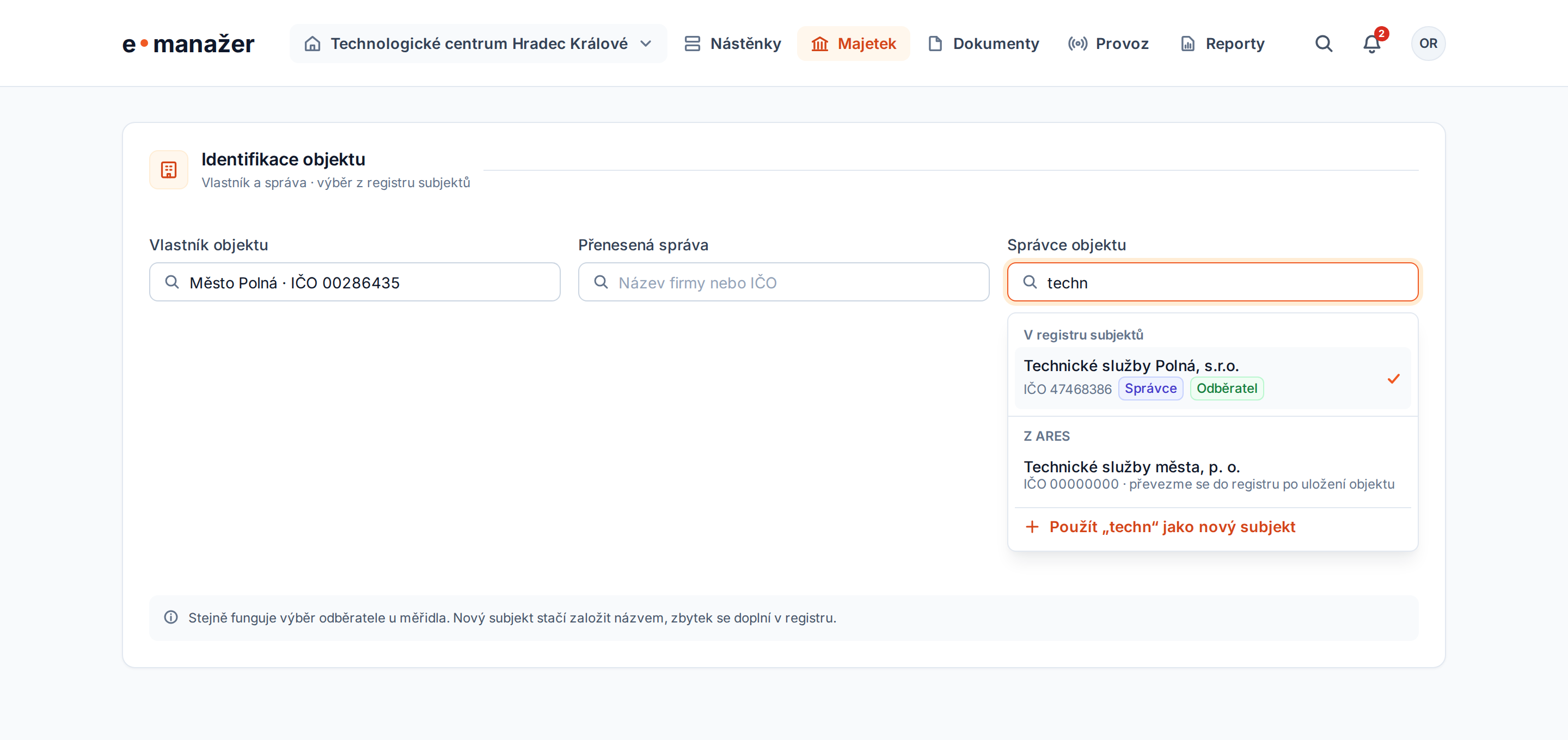1568x740 pixels.
Task: Go to Dokumenty
Action: (x=983, y=44)
